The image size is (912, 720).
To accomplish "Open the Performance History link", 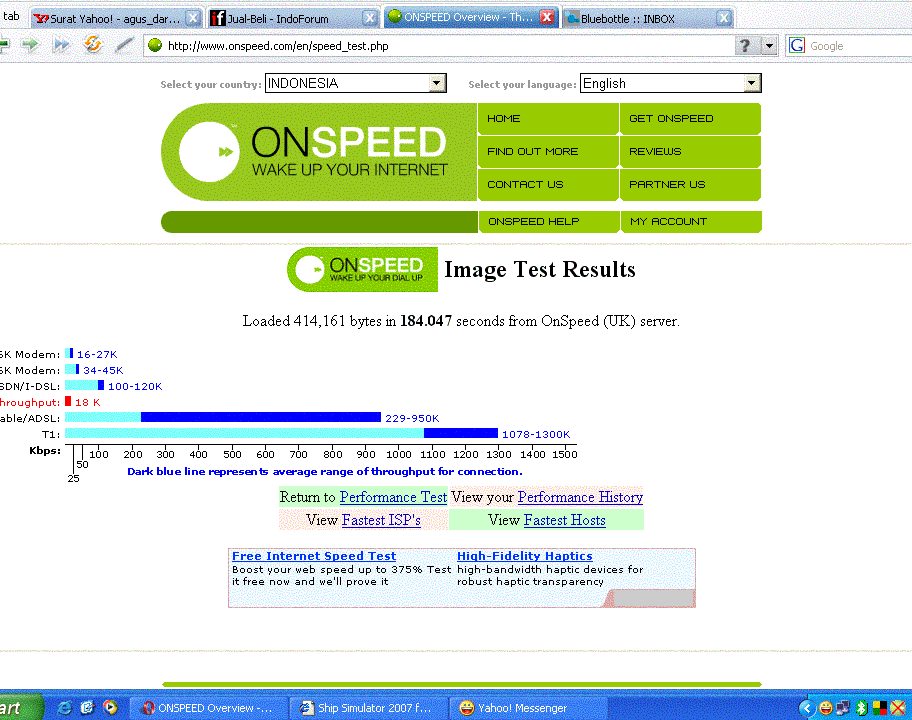I will point(580,497).
